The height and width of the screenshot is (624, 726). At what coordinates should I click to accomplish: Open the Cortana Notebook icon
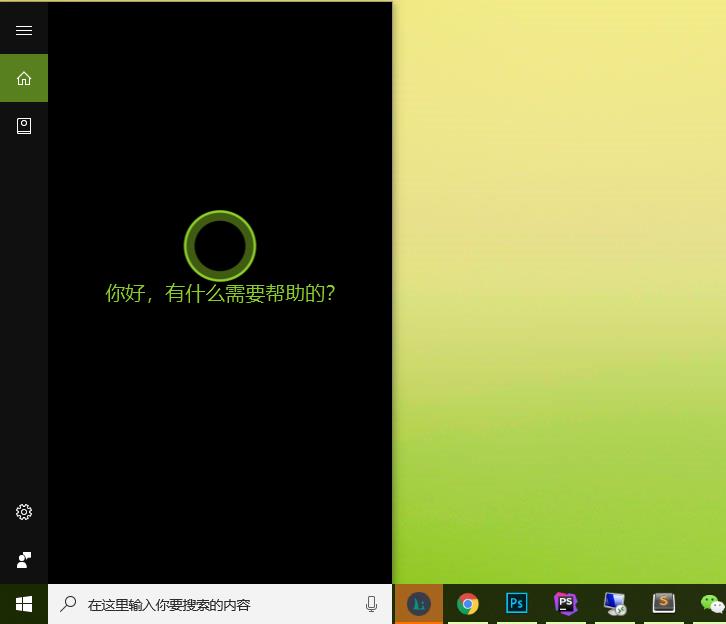coord(24,126)
